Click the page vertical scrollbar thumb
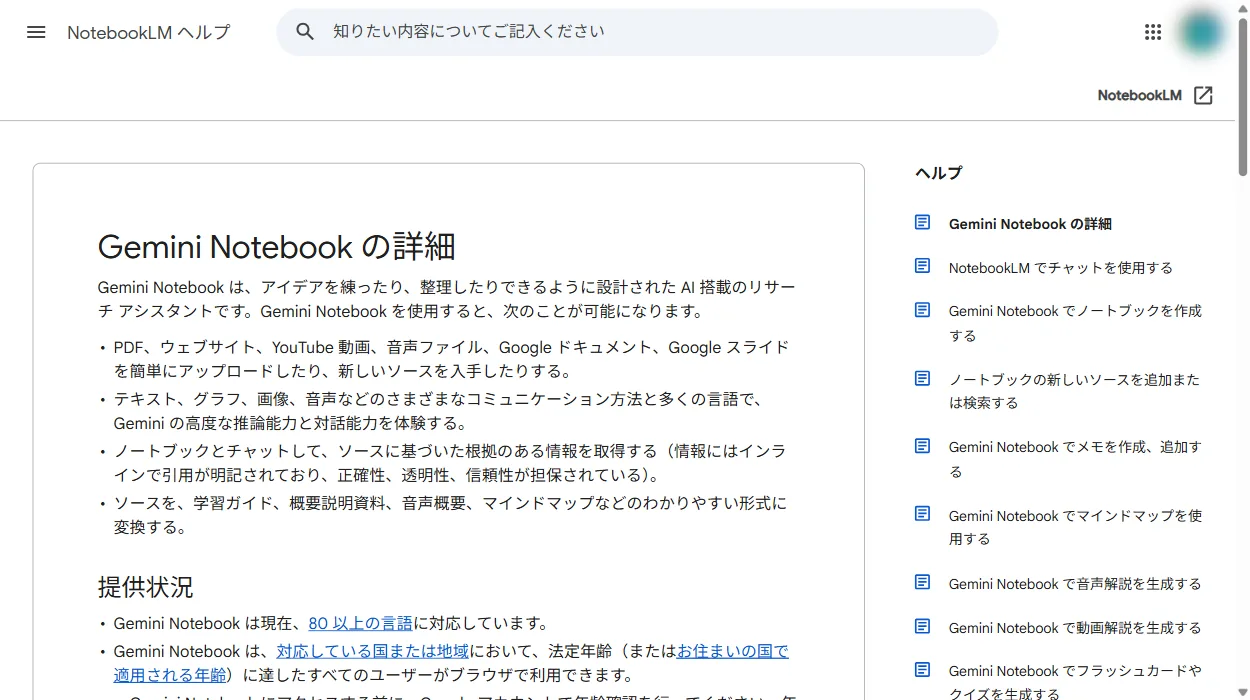Viewport: 1250px width, 700px height. (1243, 95)
